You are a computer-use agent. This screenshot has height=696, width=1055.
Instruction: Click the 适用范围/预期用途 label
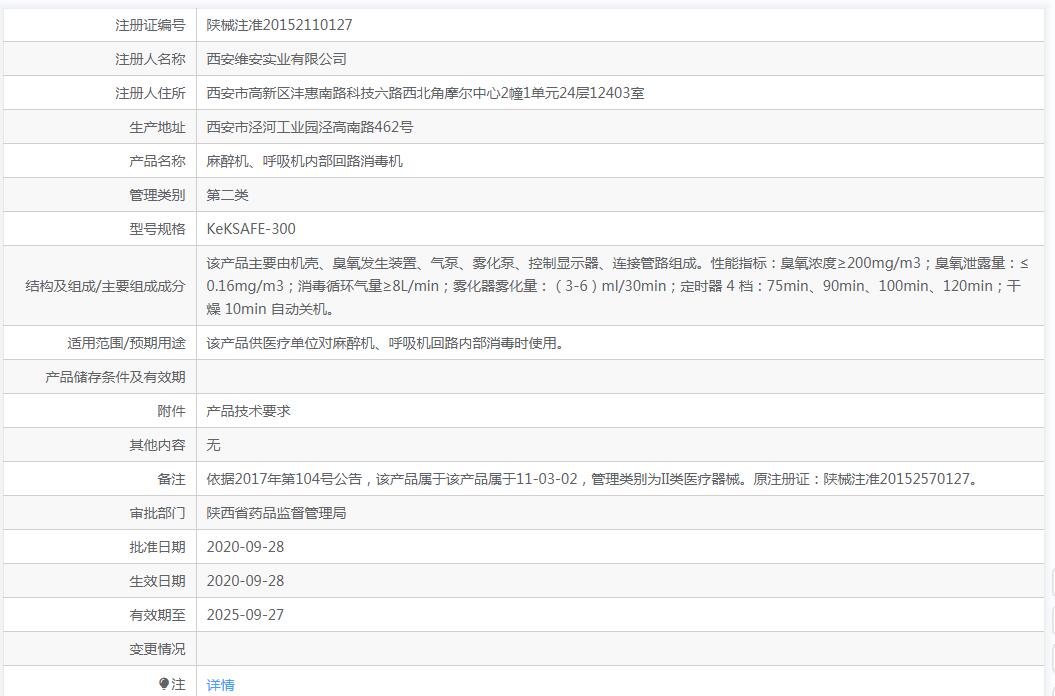[x=126, y=343]
